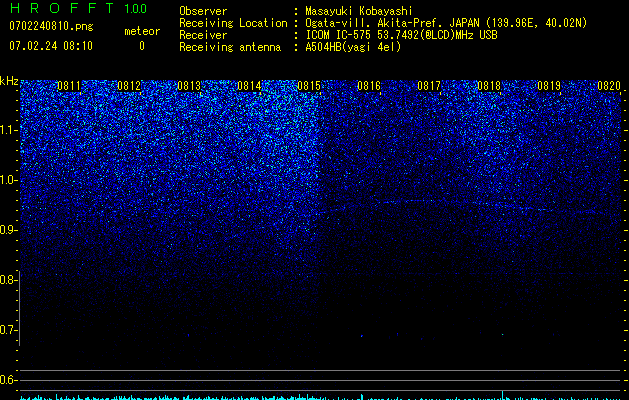Click the 0816 time marker
Viewport: 629px width, 400px height.
(x=369, y=86)
